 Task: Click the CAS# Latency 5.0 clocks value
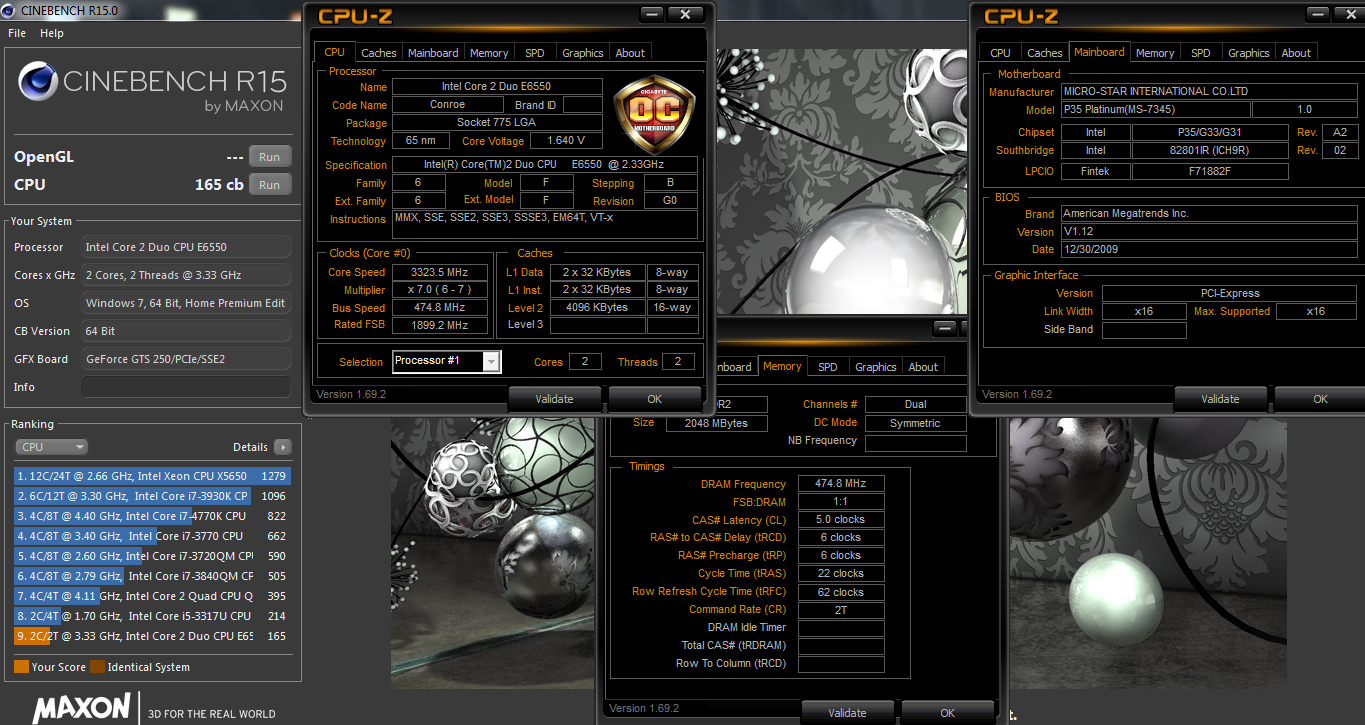(x=841, y=519)
